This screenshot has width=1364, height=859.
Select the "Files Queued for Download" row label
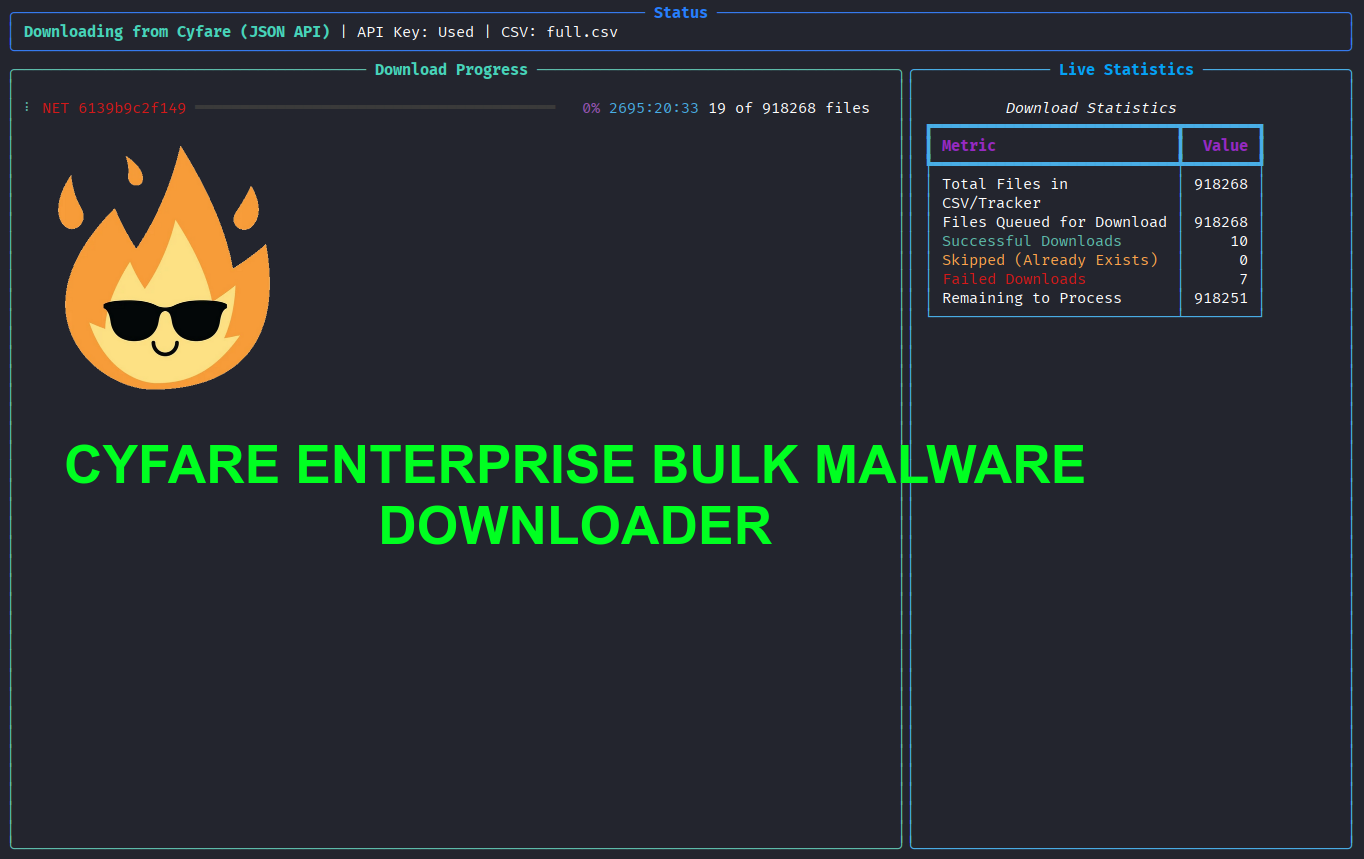point(1054,222)
